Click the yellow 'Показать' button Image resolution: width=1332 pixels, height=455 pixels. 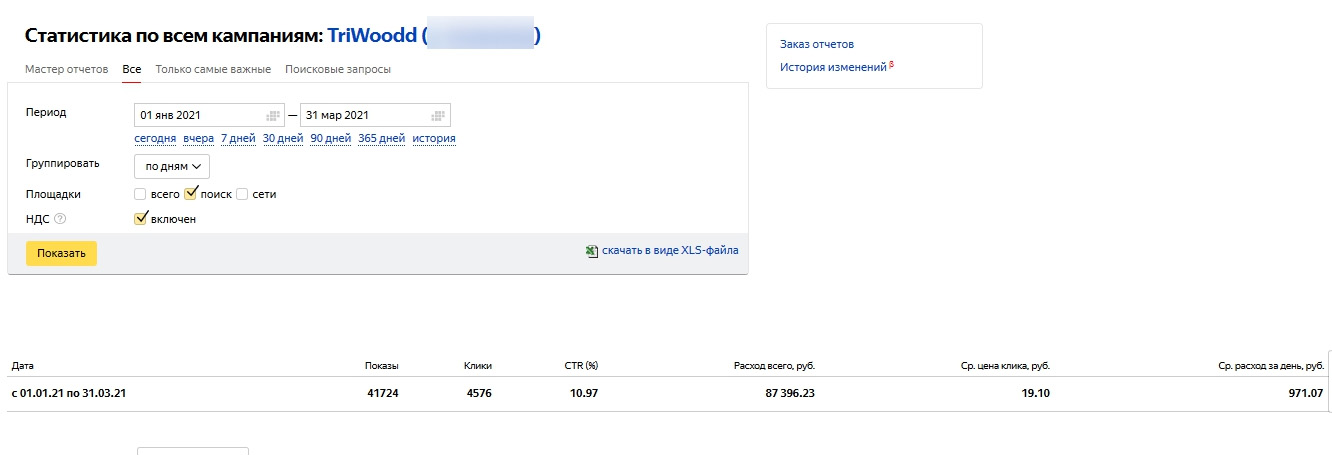(62, 254)
